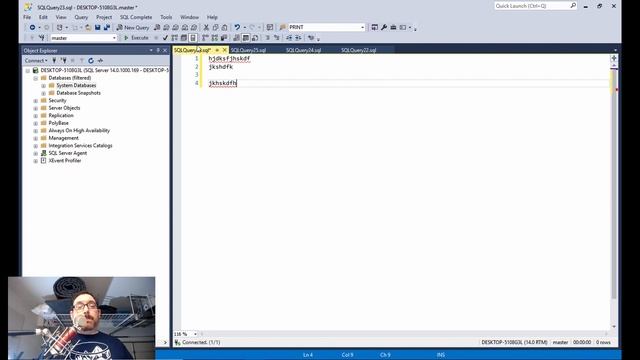Click in the Quick Launch search field
The height and width of the screenshot is (360, 640).
pos(531,6)
